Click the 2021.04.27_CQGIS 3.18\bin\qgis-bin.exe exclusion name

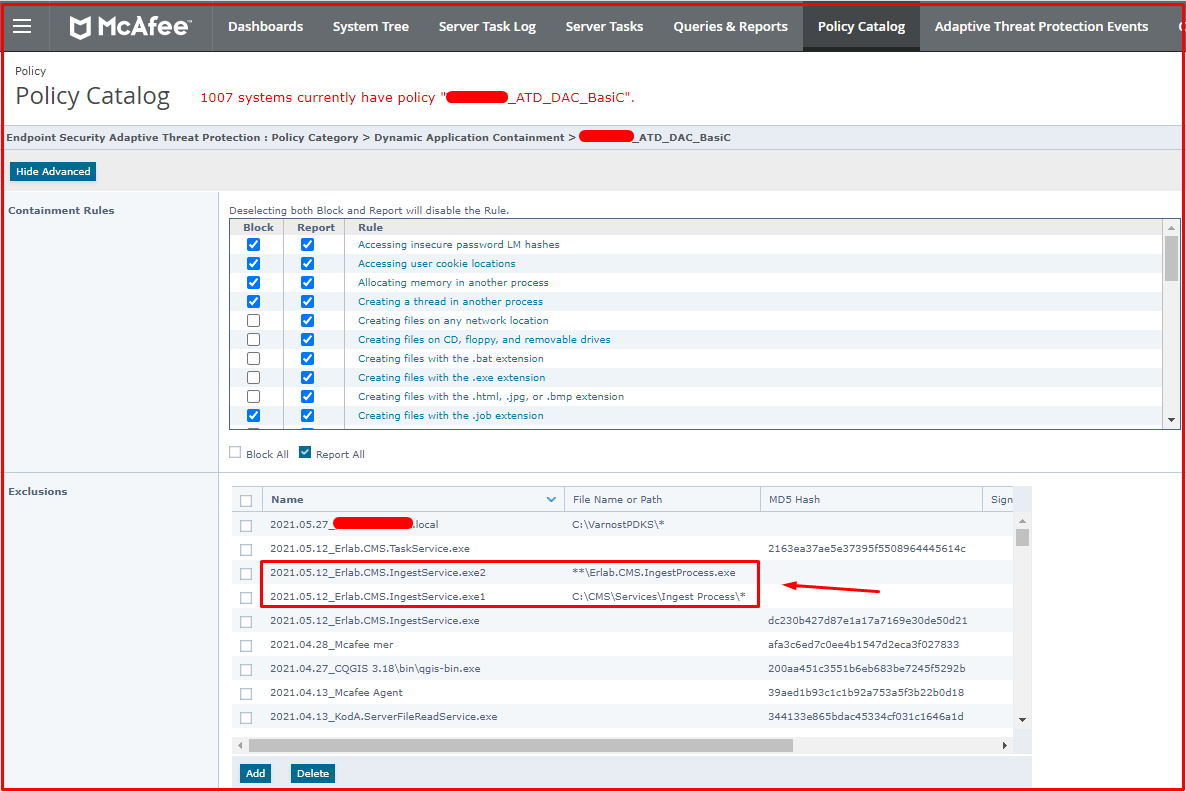375,669
